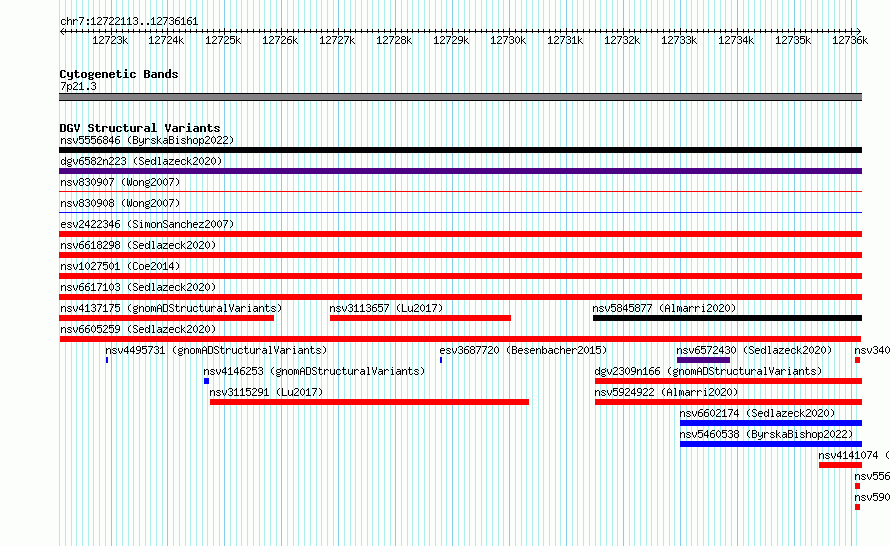Click the Cytogenetic Bands track title

pyautogui.click(x=119, y=74)
